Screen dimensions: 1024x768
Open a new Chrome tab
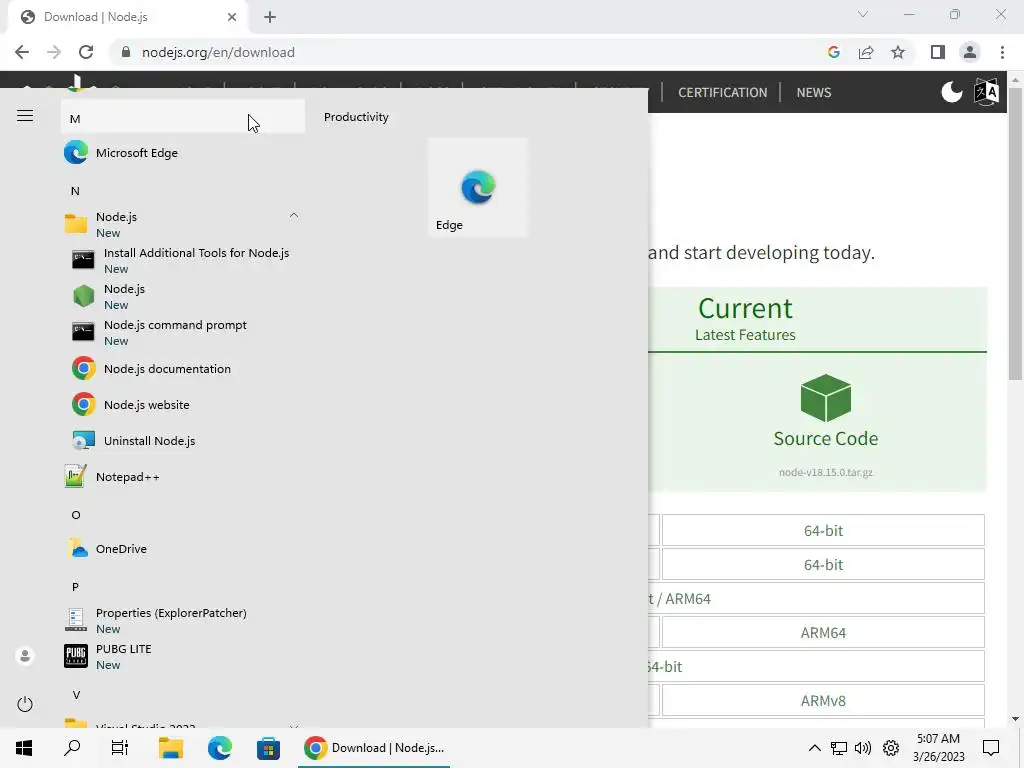(270, 17)
